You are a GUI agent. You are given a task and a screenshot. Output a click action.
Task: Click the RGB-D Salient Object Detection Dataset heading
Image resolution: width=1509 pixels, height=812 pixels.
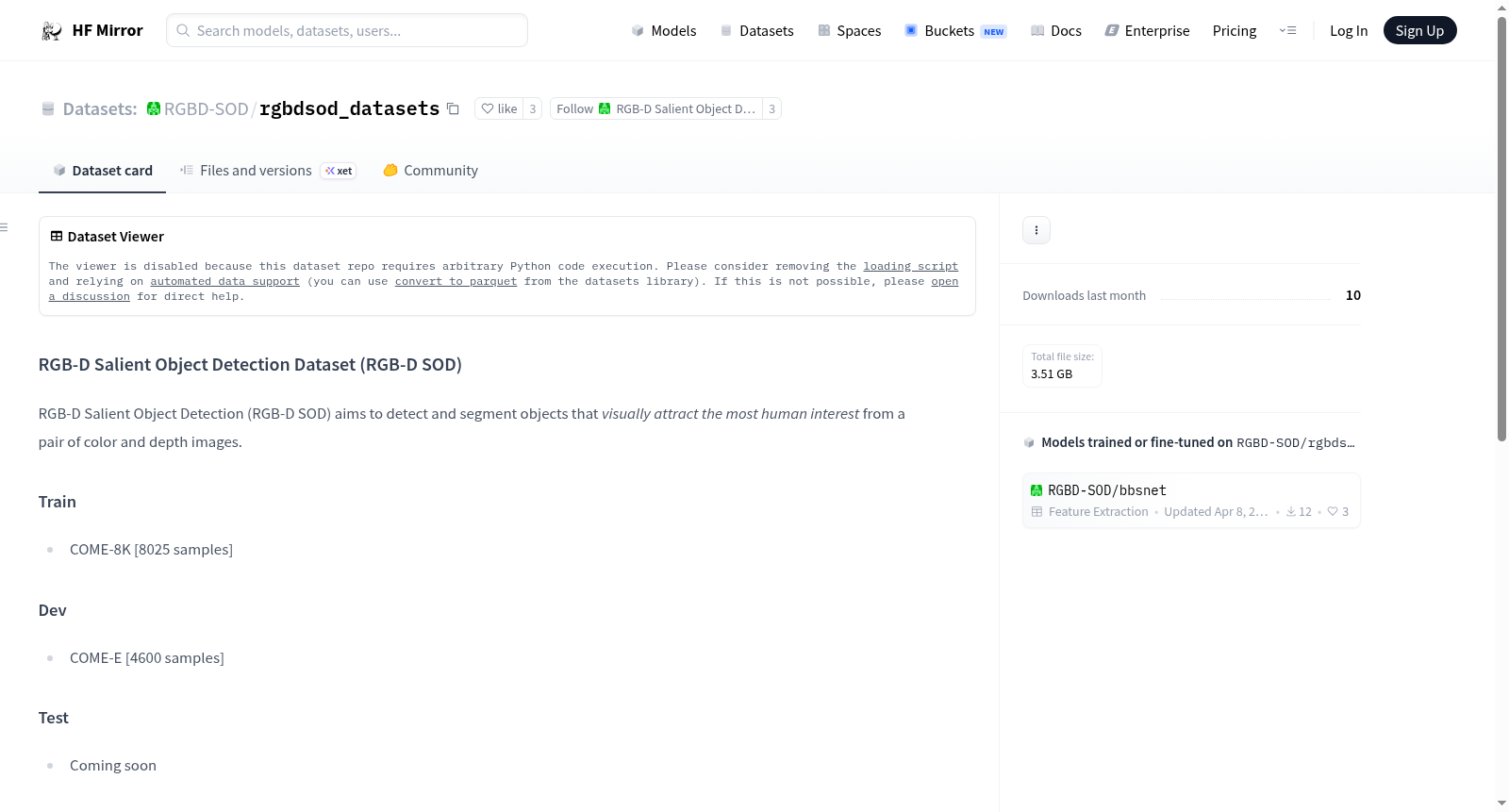pyautogui.click(x=250, y=365)
